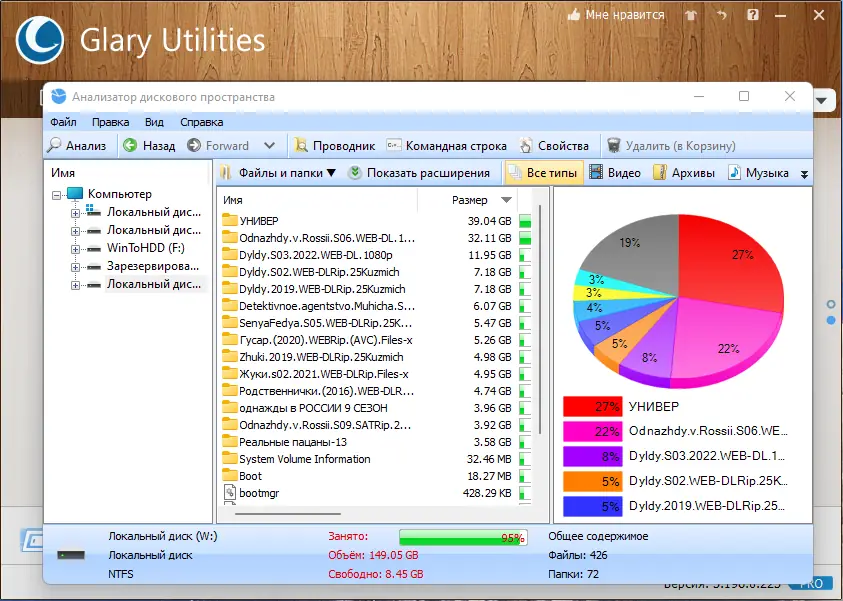Open Проводник from the toolbar
843x601 pixels.
(334, 146)
